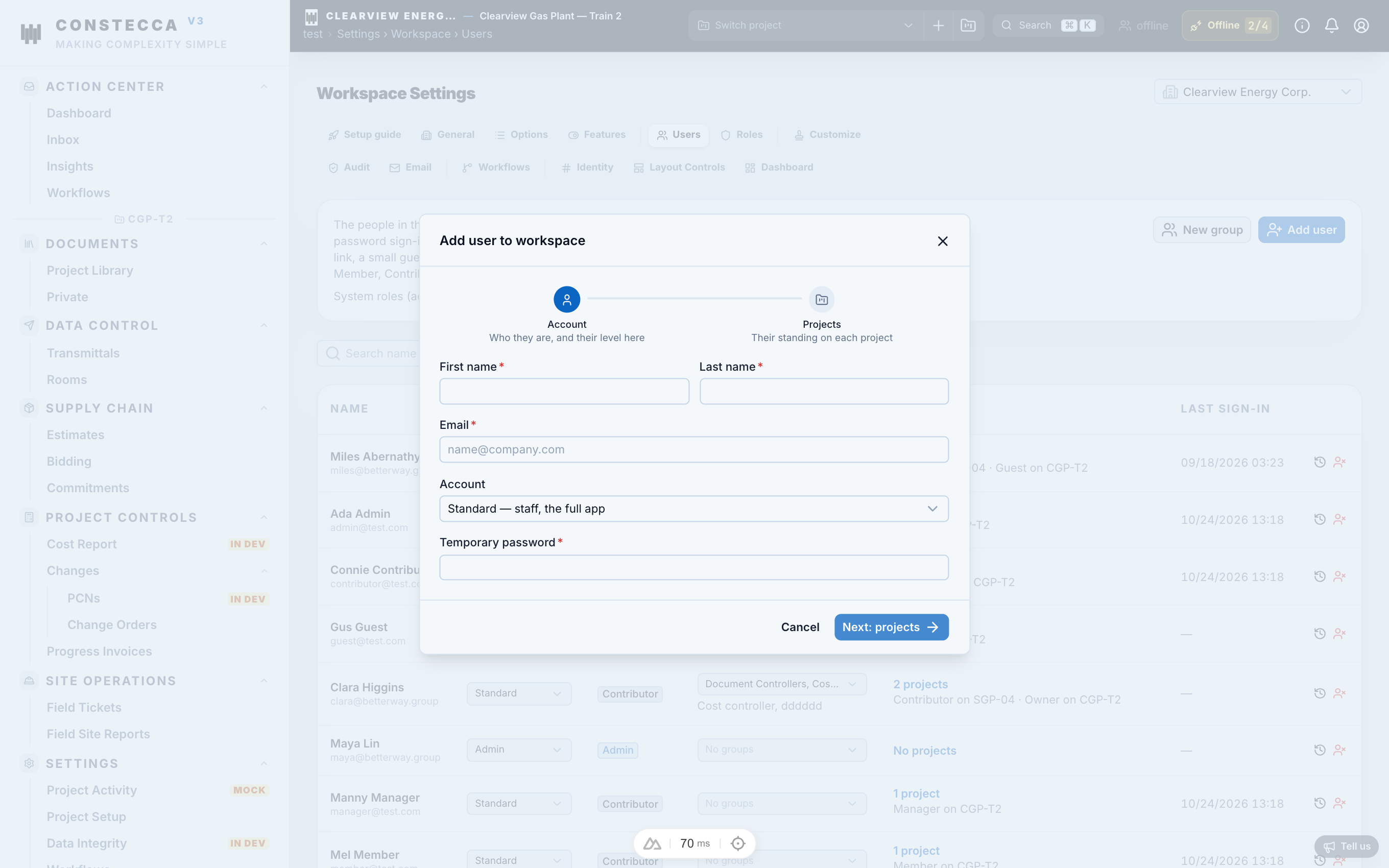The width and height of the screenshot is (1389, 868).
Task: Click the crosshair target icon beside 70 ms
Action: pos(738,843)
